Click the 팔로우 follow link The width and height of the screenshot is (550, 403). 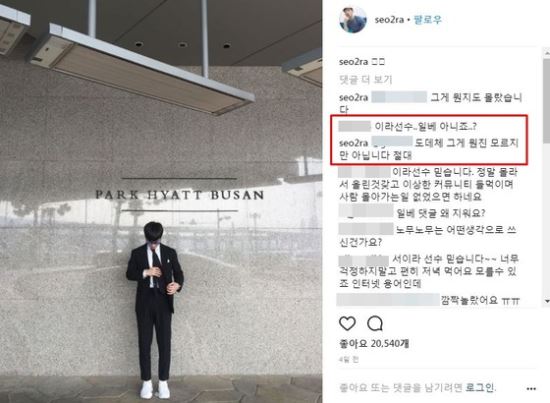(427, 20)
